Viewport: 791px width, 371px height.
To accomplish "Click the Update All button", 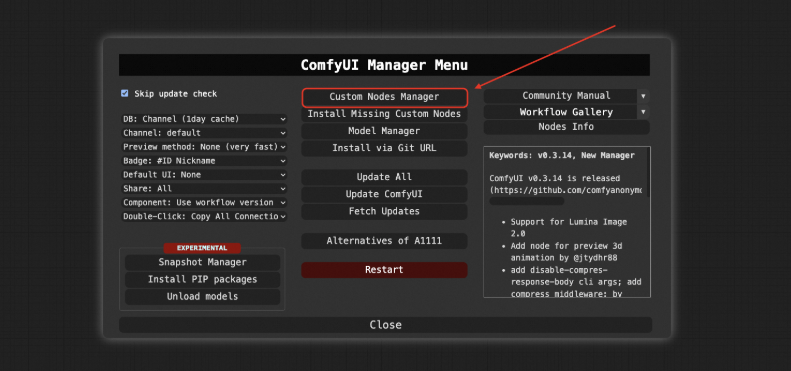I will tap(384, 177).
